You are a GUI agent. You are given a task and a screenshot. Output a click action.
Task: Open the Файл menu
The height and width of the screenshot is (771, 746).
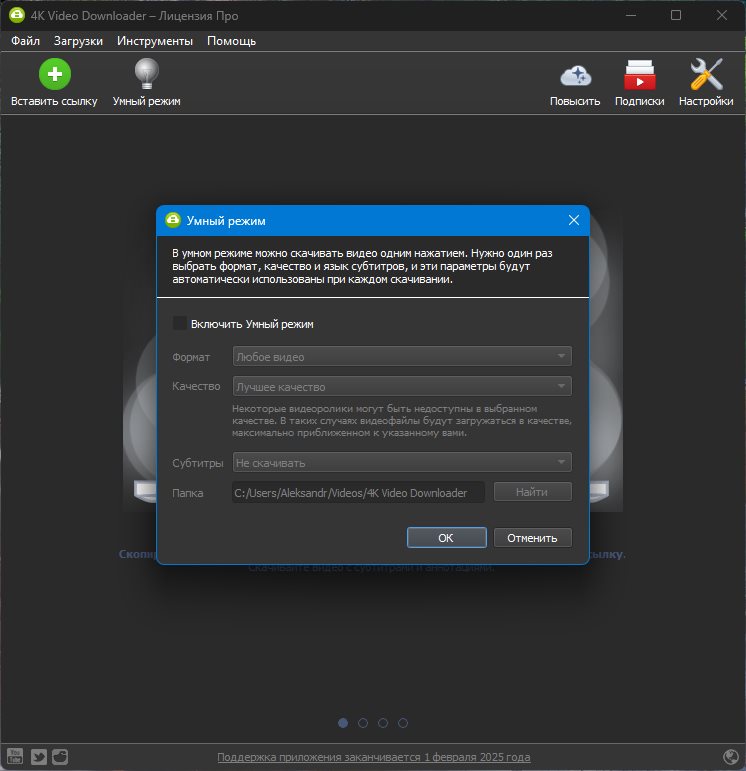(x=25, y=41)
